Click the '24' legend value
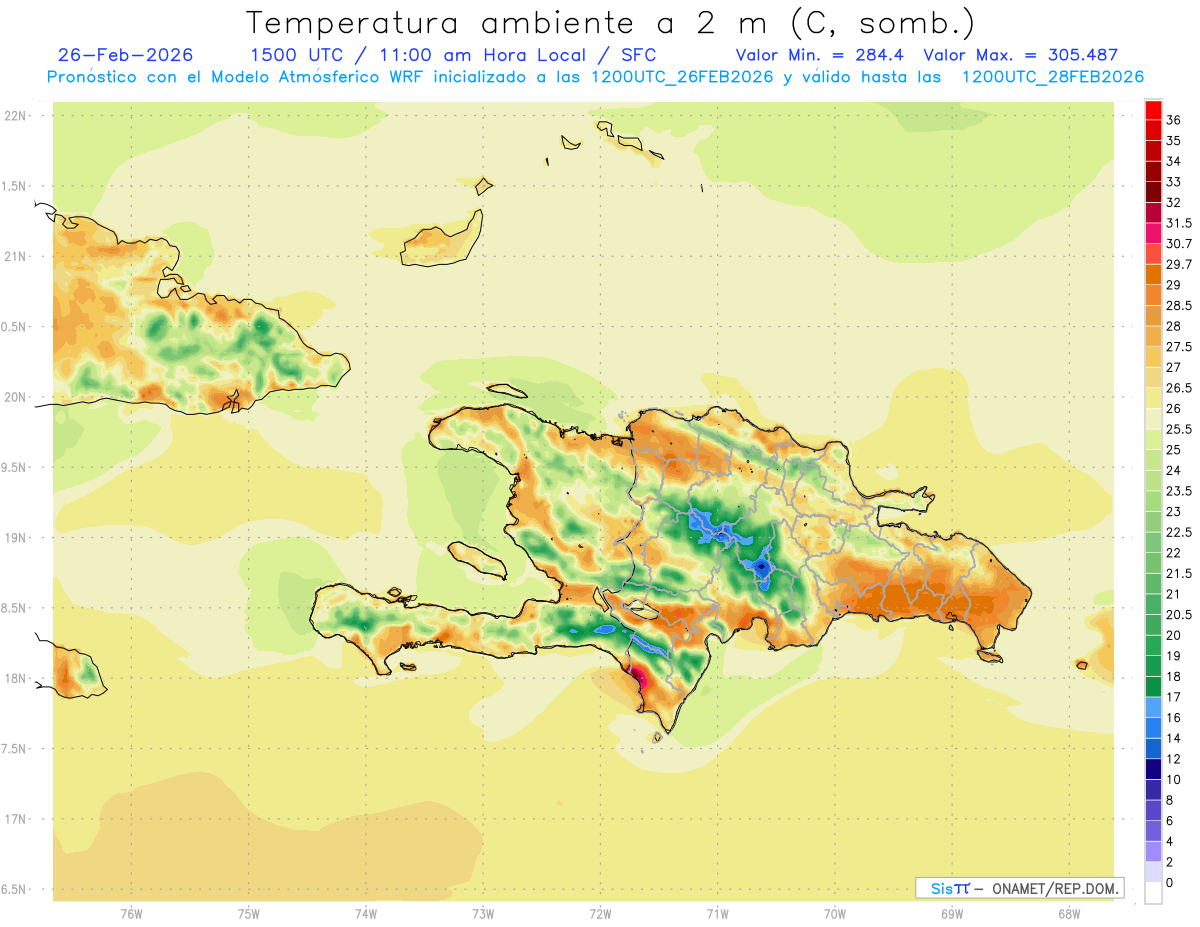 point(1173,470)
